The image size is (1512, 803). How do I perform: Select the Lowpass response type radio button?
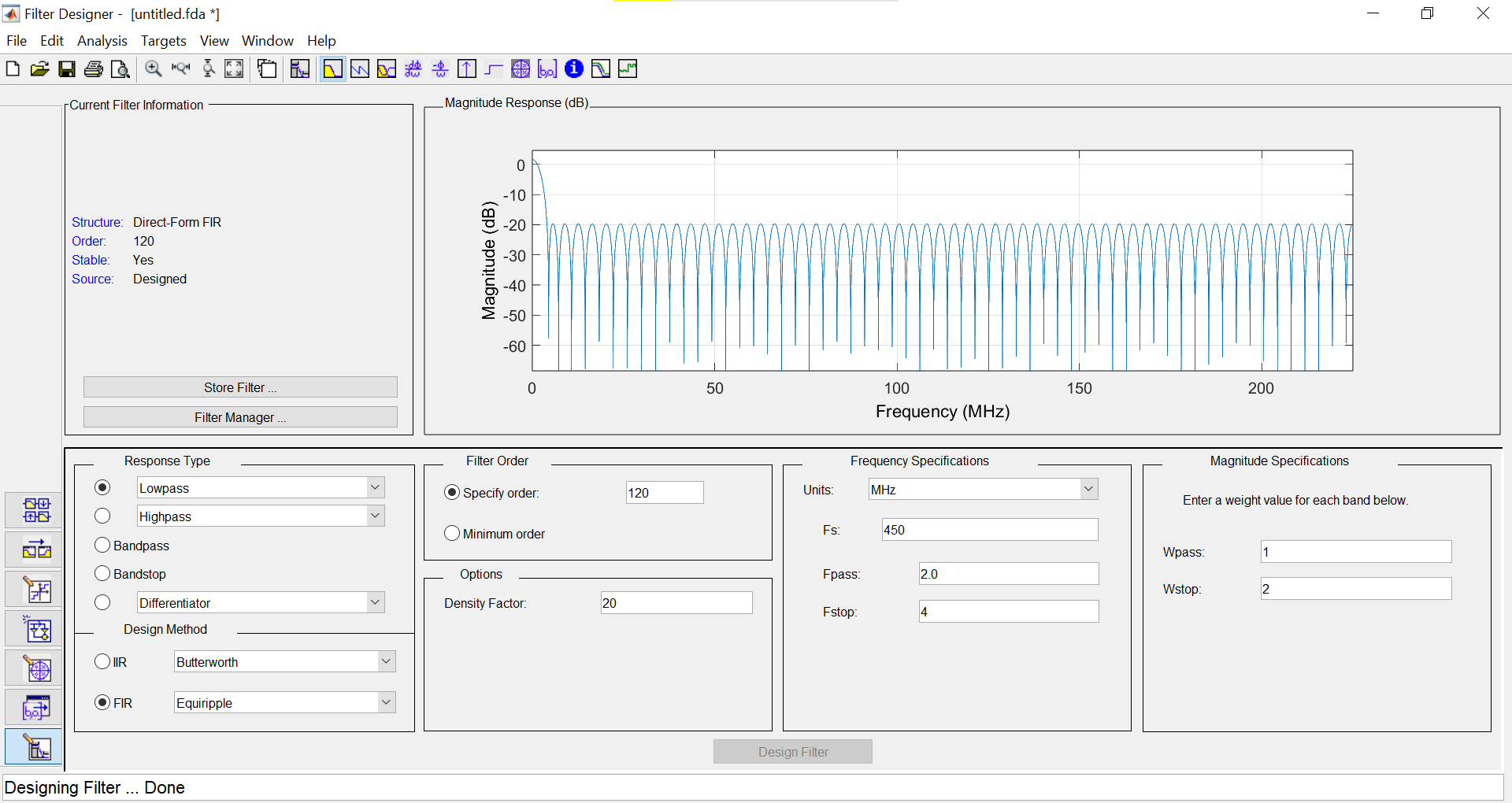(102, 487)
